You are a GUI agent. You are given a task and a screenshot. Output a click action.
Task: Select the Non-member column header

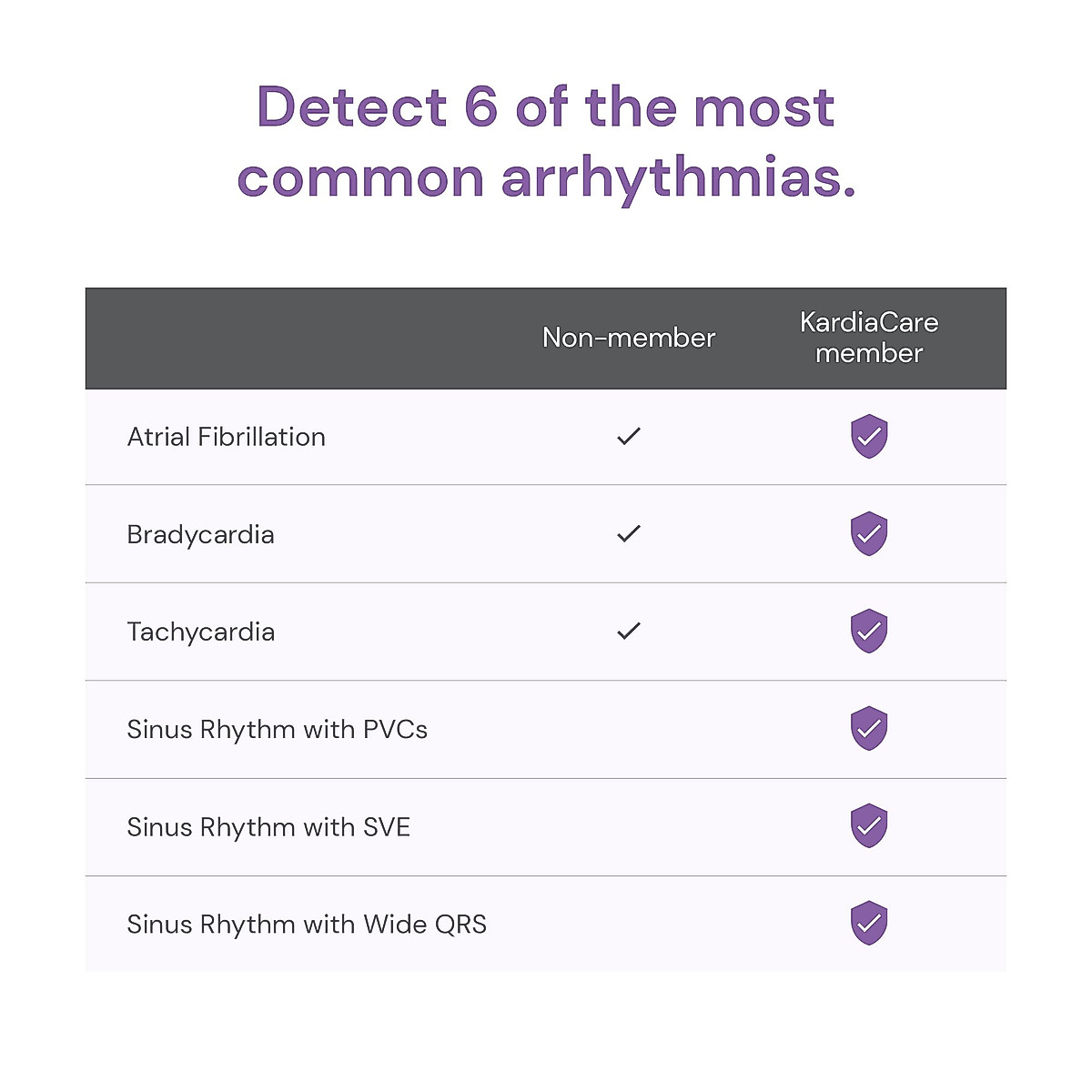(629, 338)
